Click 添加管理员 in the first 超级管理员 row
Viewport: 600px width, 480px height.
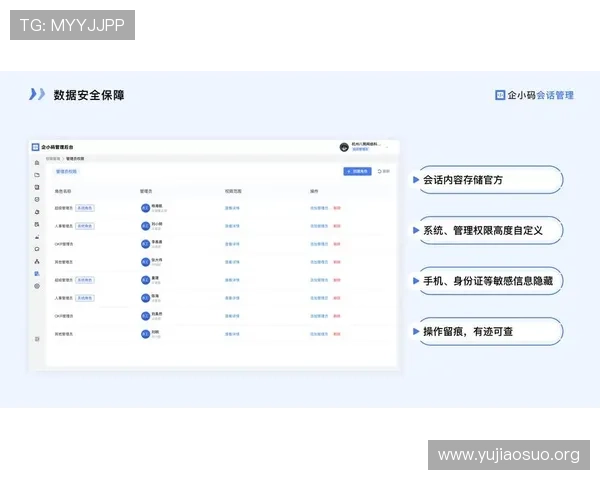coord(319,208)
